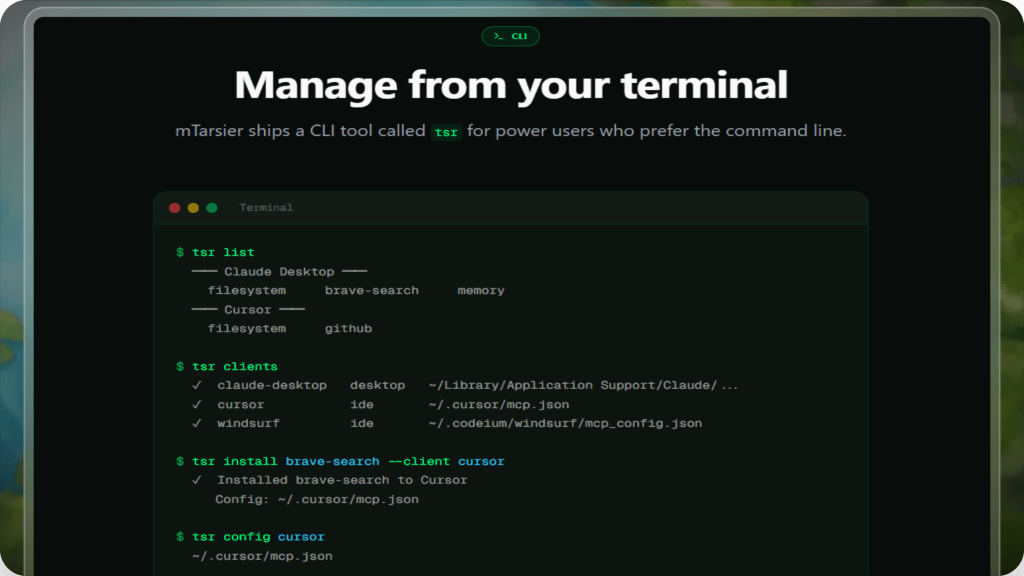Click the green dot in Terminal title bar

pos(212,208)
